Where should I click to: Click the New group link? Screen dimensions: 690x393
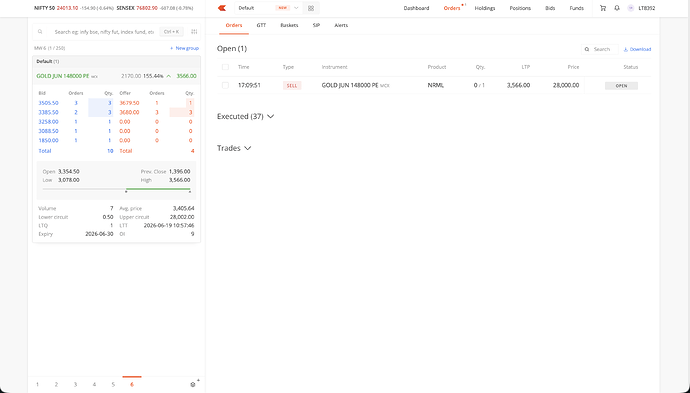pos(184,48)
